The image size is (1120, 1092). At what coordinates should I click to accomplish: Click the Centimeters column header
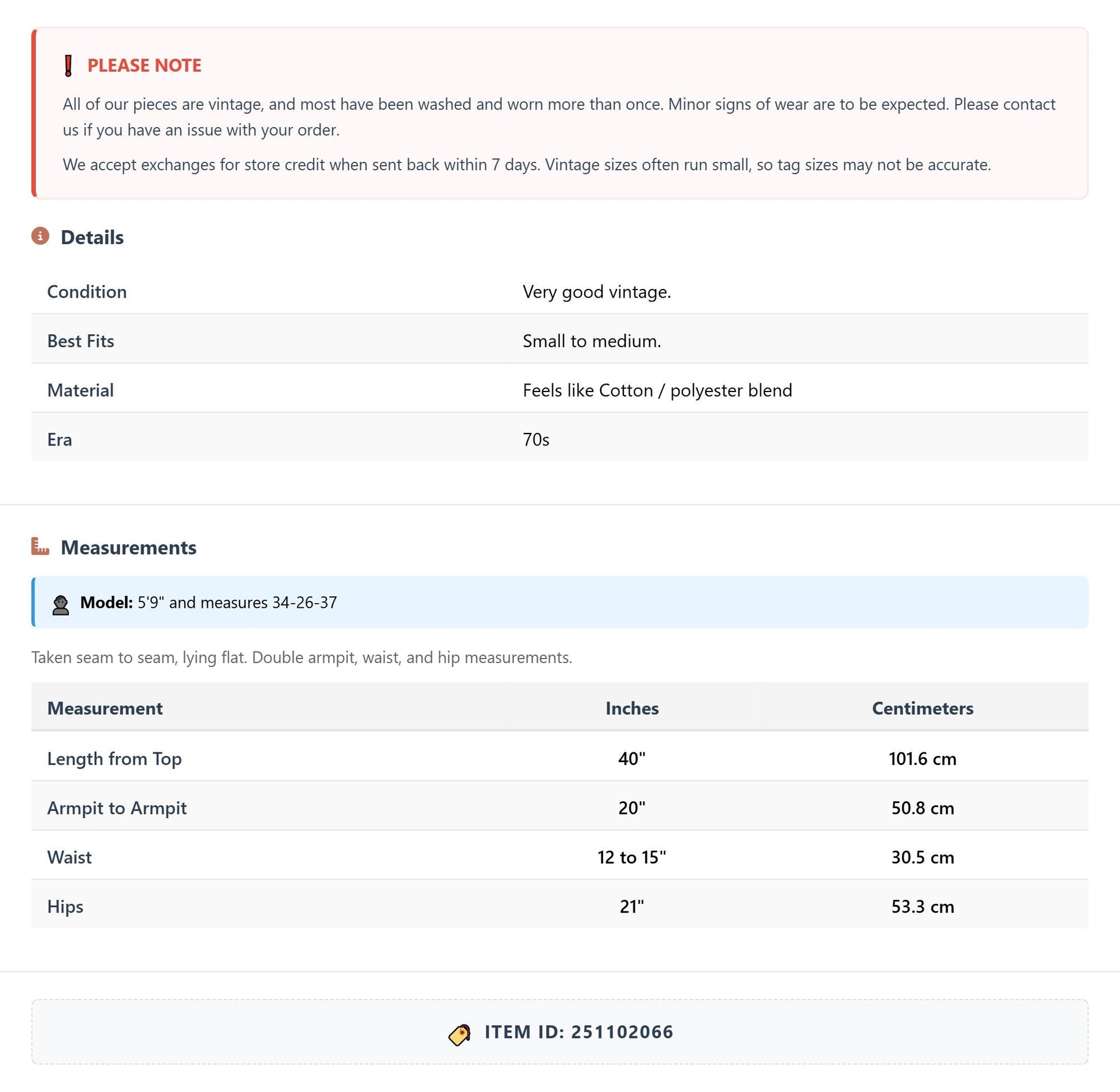click(x=923, y=708)
